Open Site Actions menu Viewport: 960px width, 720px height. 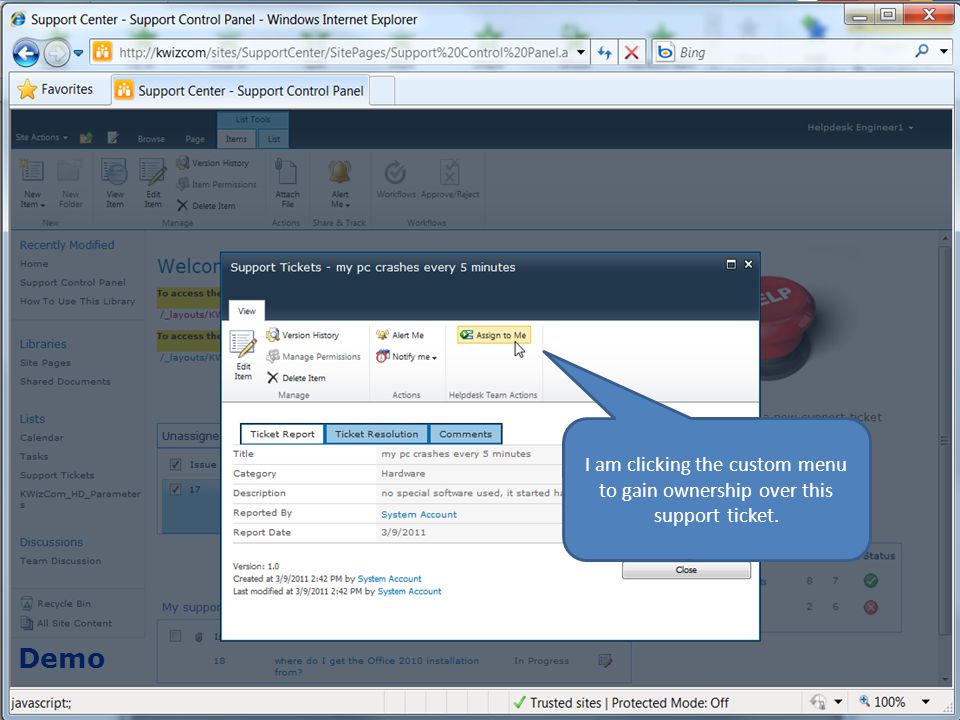[42, 137]
